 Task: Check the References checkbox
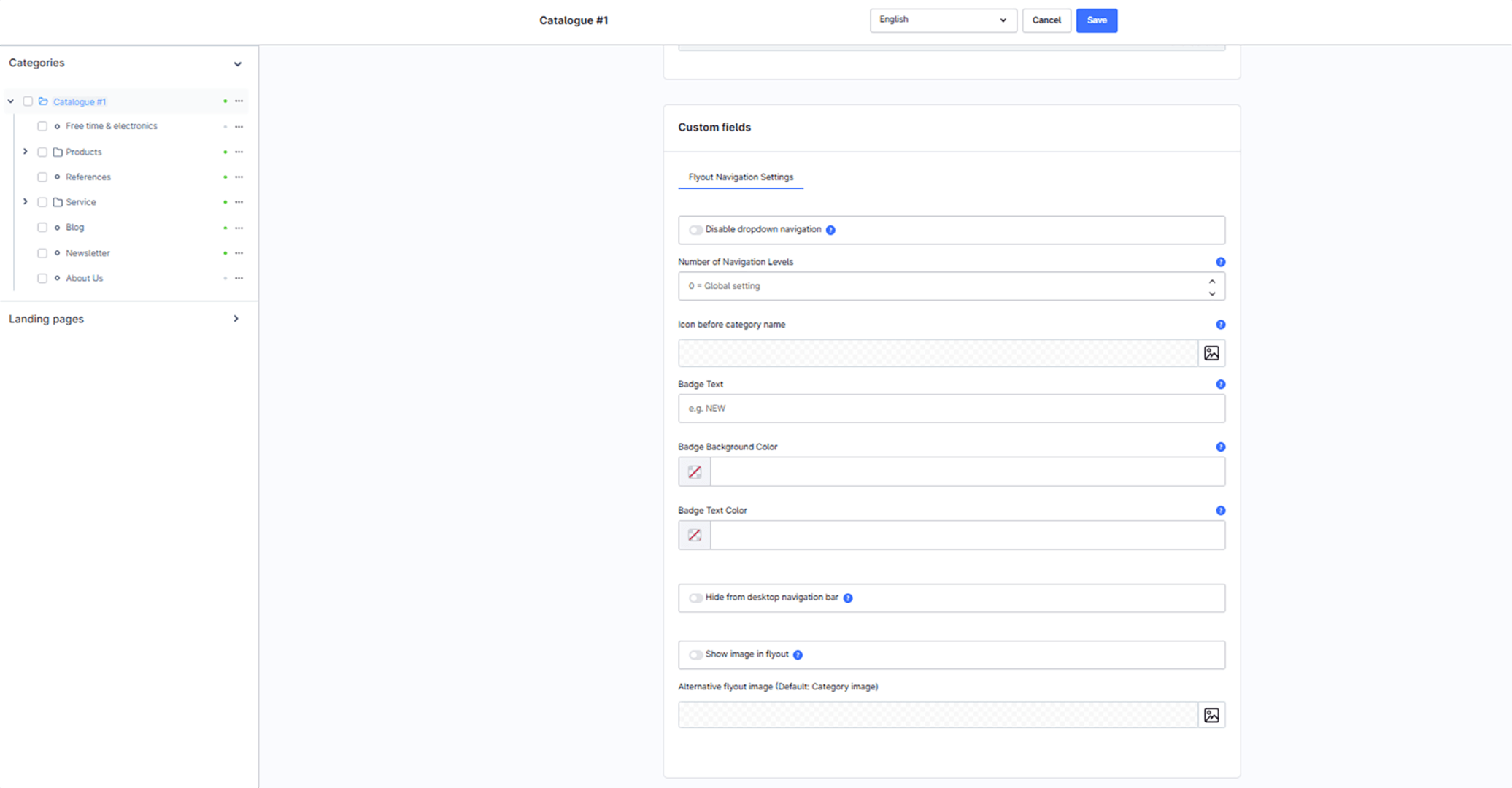point(42,177)
